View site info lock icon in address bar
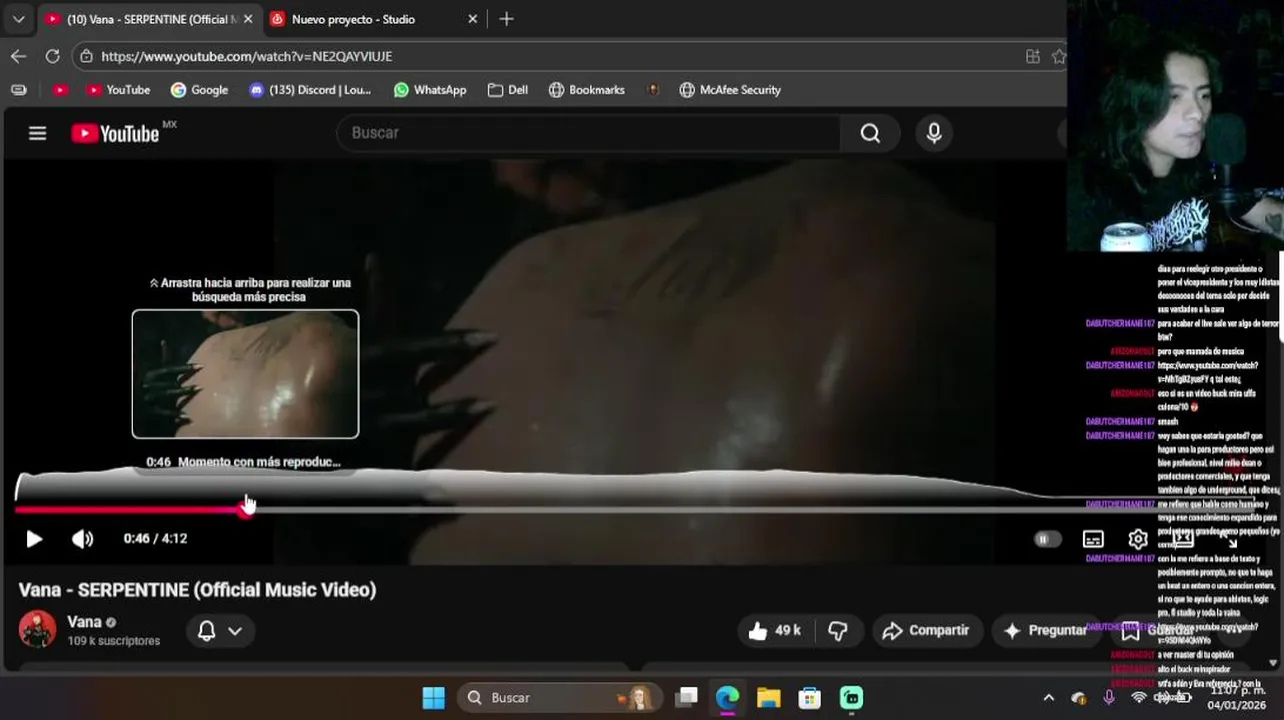The height and width of the screenshot is (720, 1284). (87, 56)
